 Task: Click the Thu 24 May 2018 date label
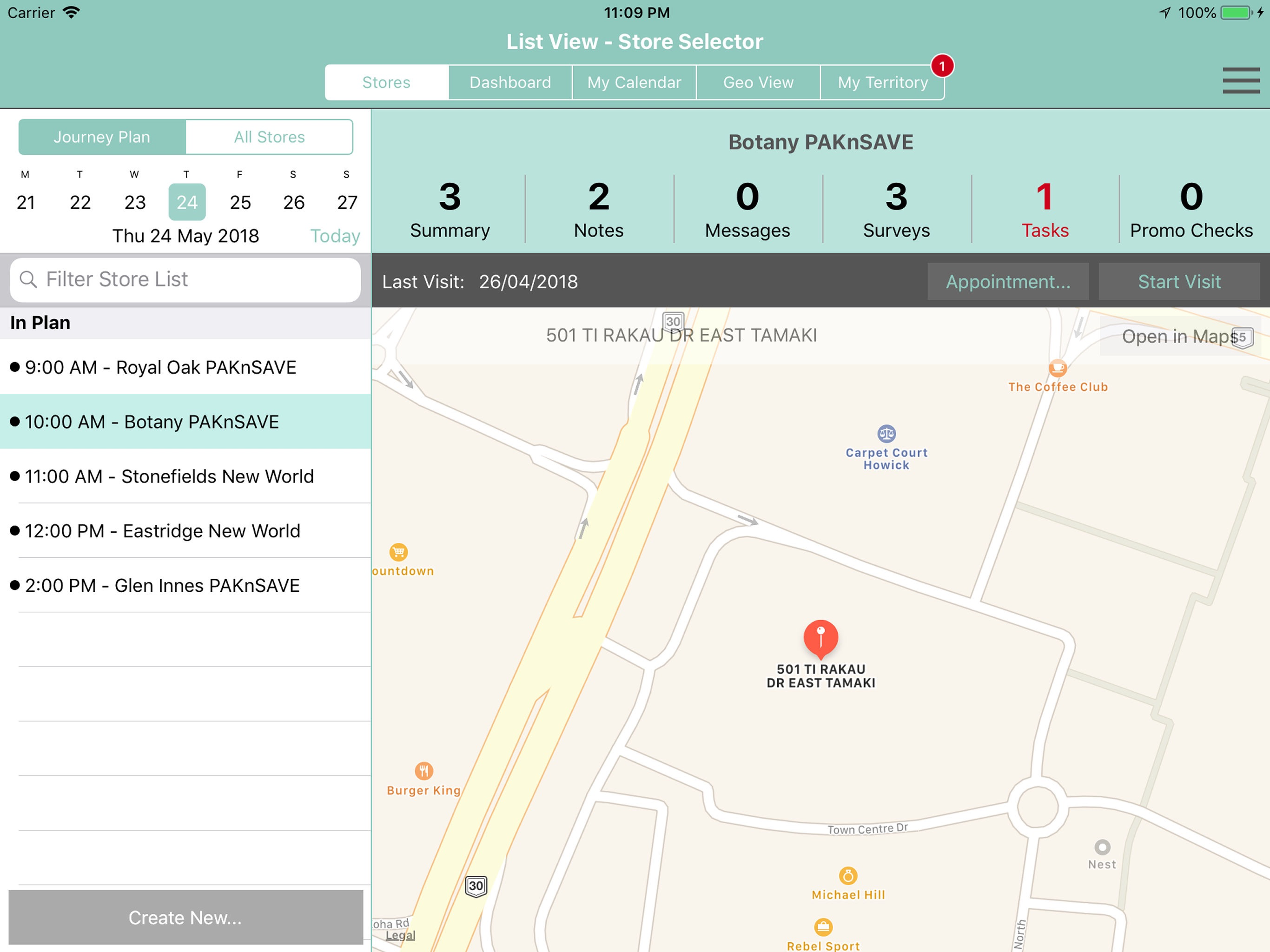pyautogui.click(x=185, y=236)
